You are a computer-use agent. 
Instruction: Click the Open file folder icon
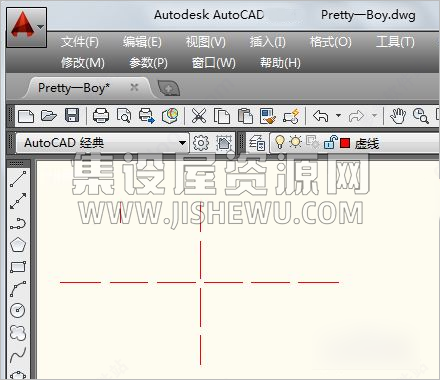49,116
